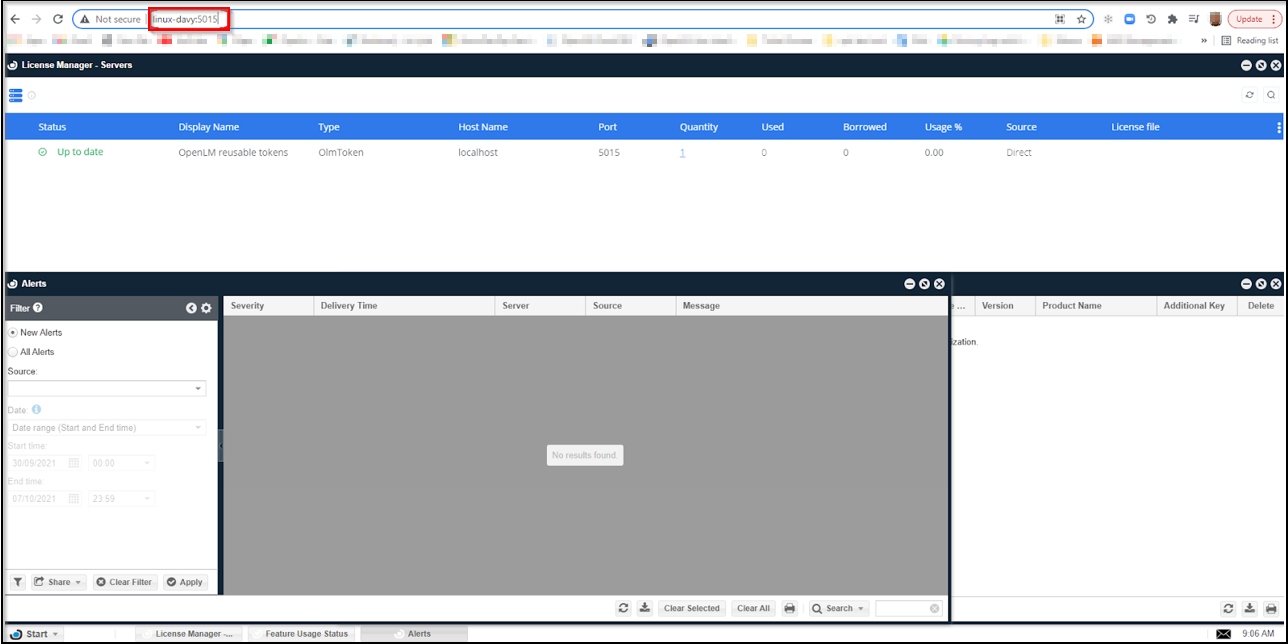
Task: Collapse the Filter panel with the arrow icon
Action: tap(191, 308)
